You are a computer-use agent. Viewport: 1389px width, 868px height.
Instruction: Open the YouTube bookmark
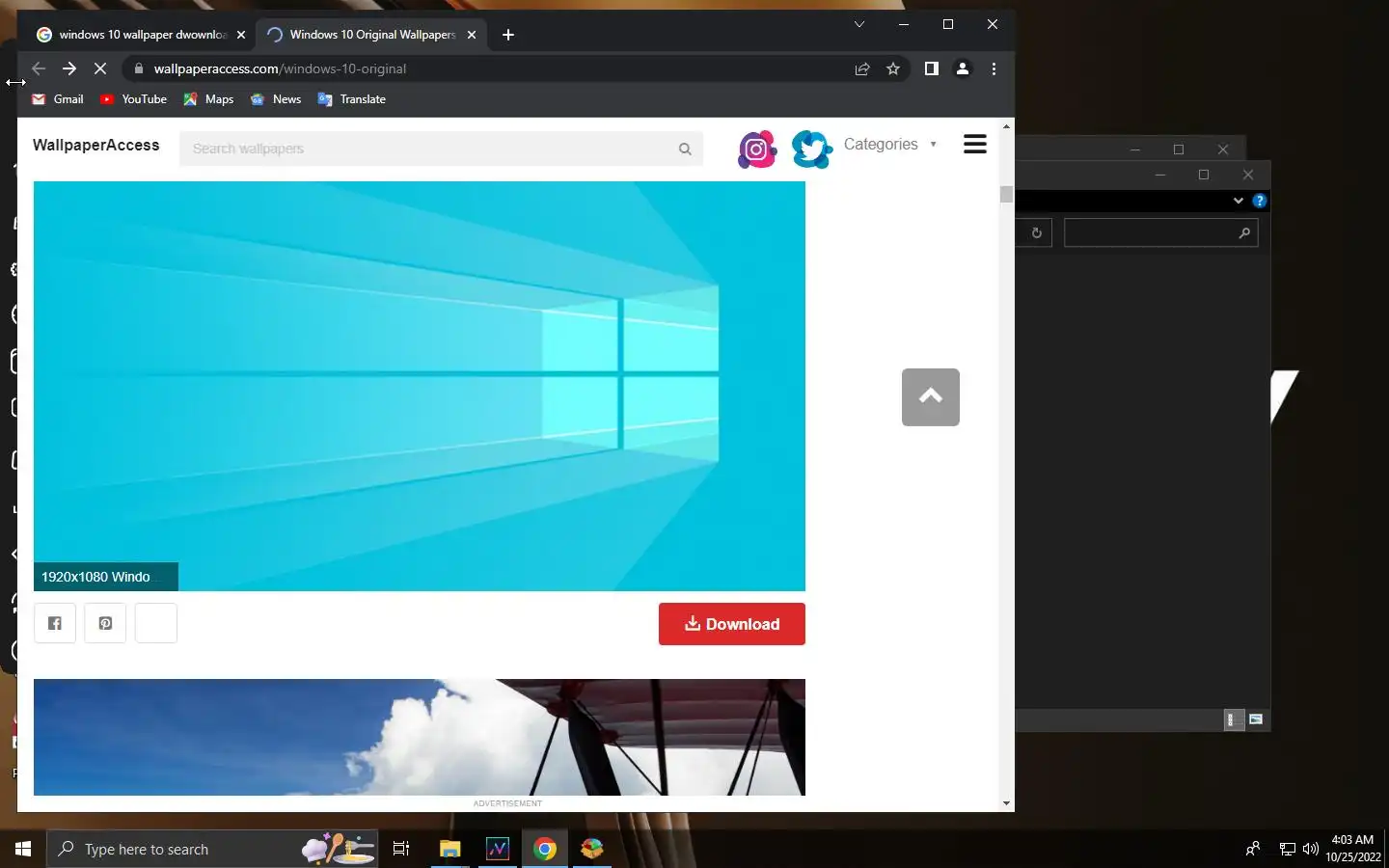pyautogui.click(x=133, y=99)
